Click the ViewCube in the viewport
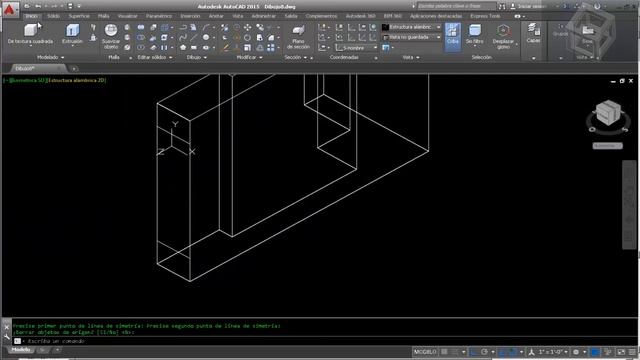Screen dimensions: 640x360 (608, 113)
